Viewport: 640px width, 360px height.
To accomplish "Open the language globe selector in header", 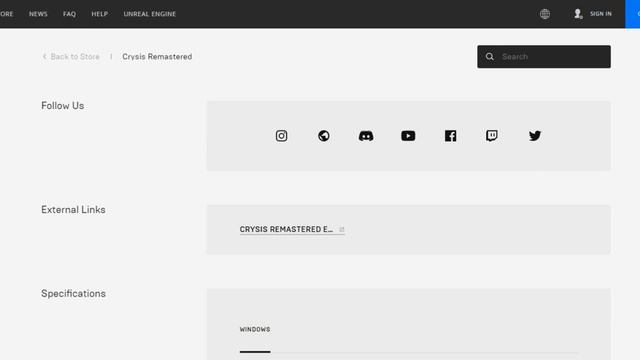I will [545, 14].
